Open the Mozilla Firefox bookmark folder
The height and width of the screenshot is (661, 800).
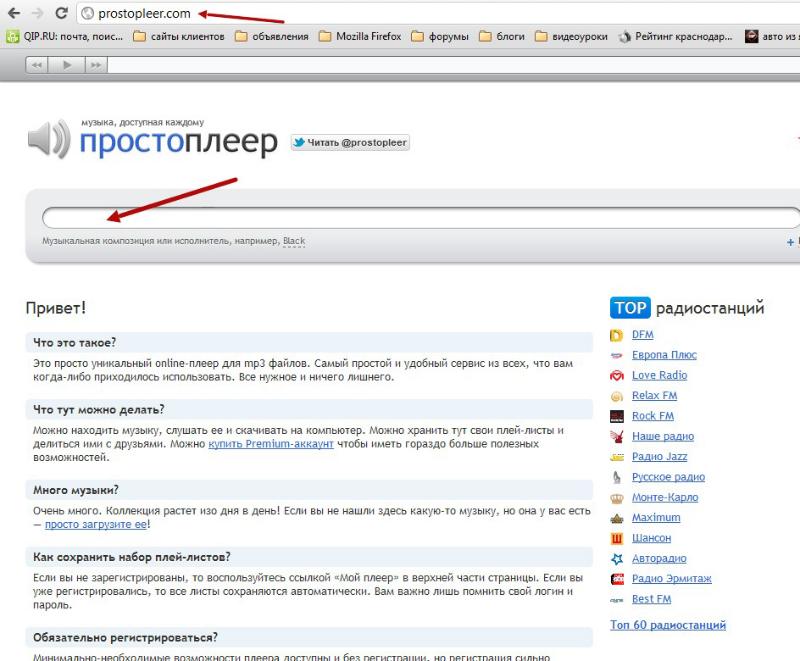[360, 36]
